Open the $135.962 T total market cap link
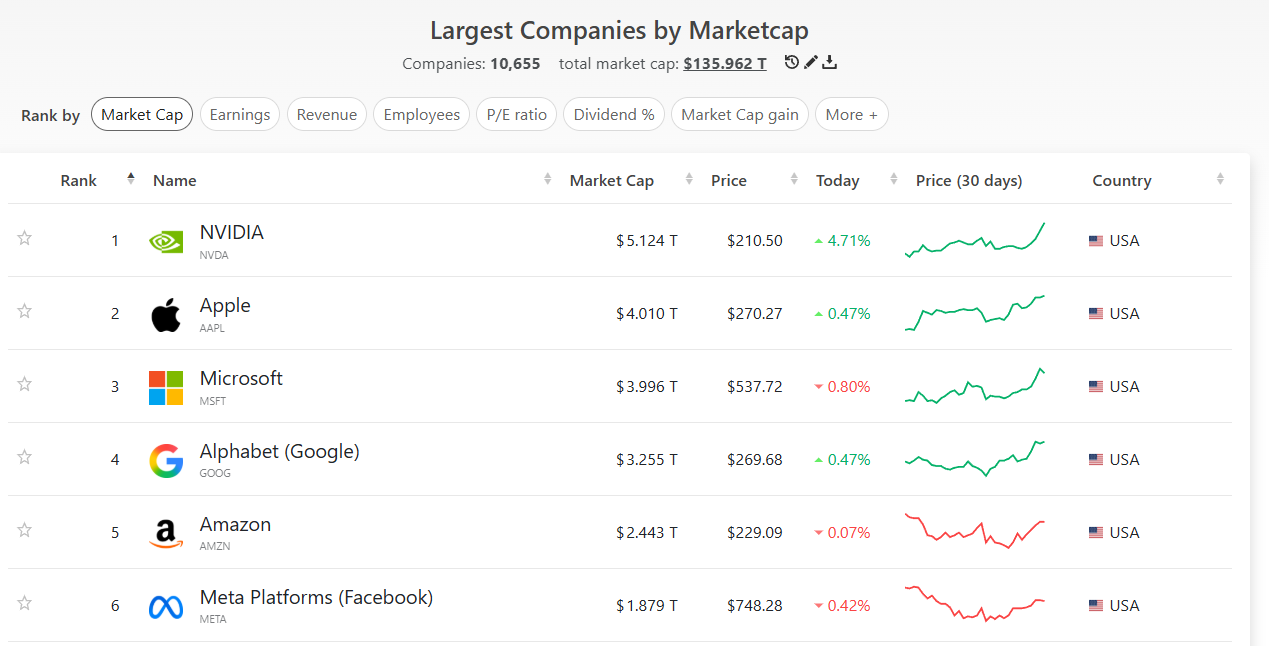Viewport: 1269px width, 646px height. 725,64
